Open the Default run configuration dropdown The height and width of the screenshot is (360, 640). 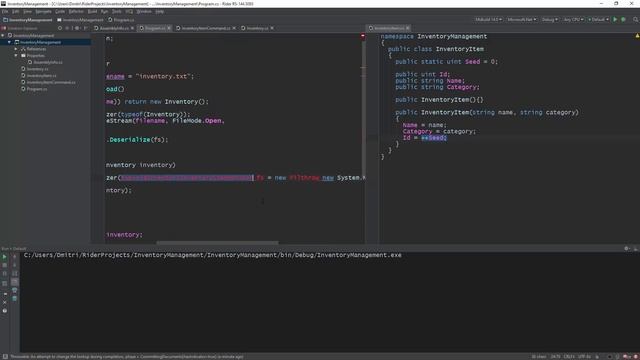(598, 20)
